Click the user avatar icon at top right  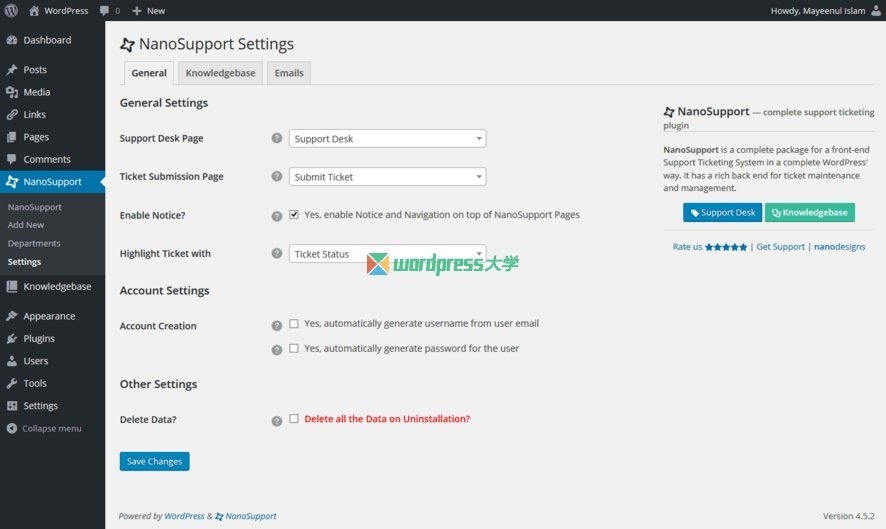(876, 10)
